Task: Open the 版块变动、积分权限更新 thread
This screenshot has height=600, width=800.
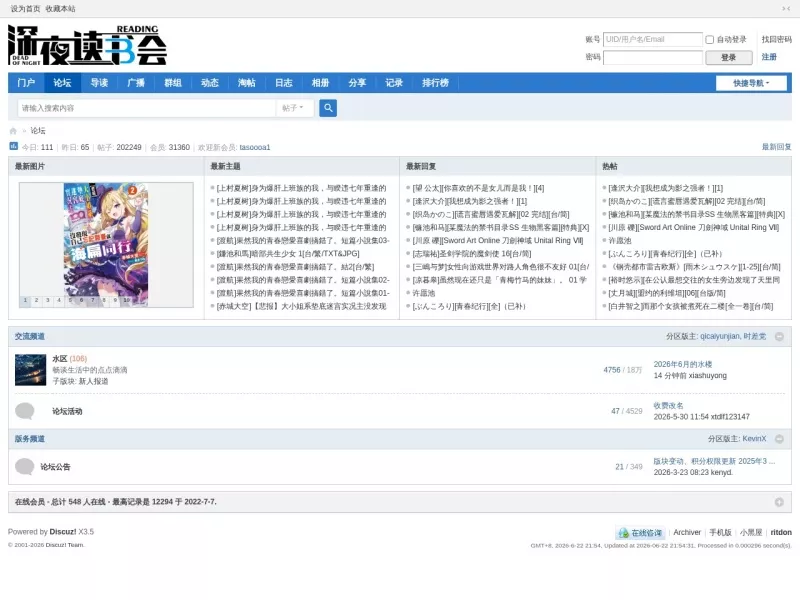Action: (x=714, y=461)
